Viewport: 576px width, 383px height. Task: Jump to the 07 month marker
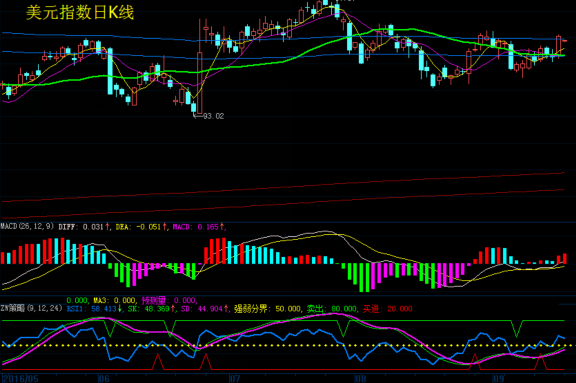tap(235, 379)
